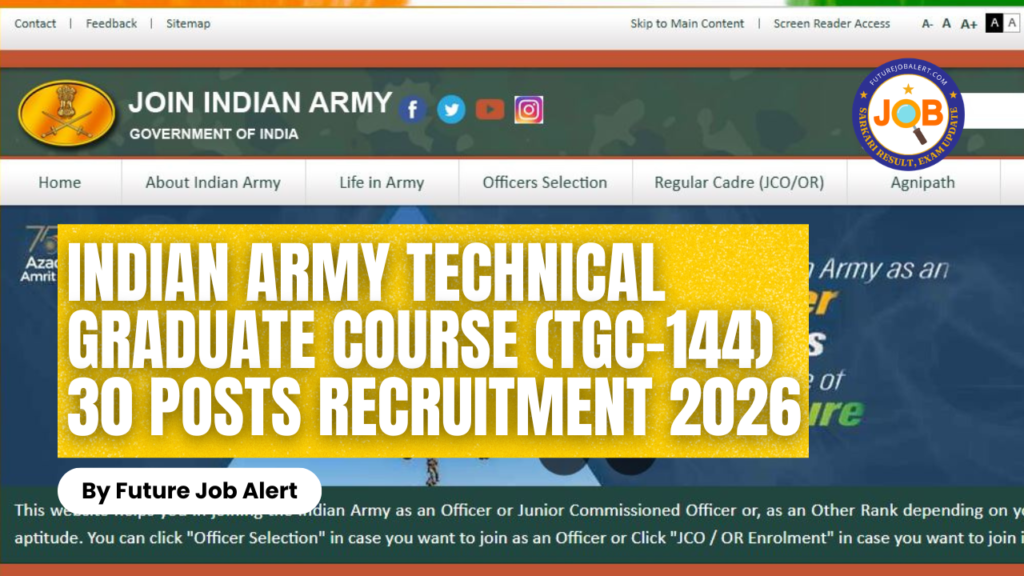This screenshot has height=576, width=1024.
Task: Open the Twitter social icon
Action: coord(451,110)
